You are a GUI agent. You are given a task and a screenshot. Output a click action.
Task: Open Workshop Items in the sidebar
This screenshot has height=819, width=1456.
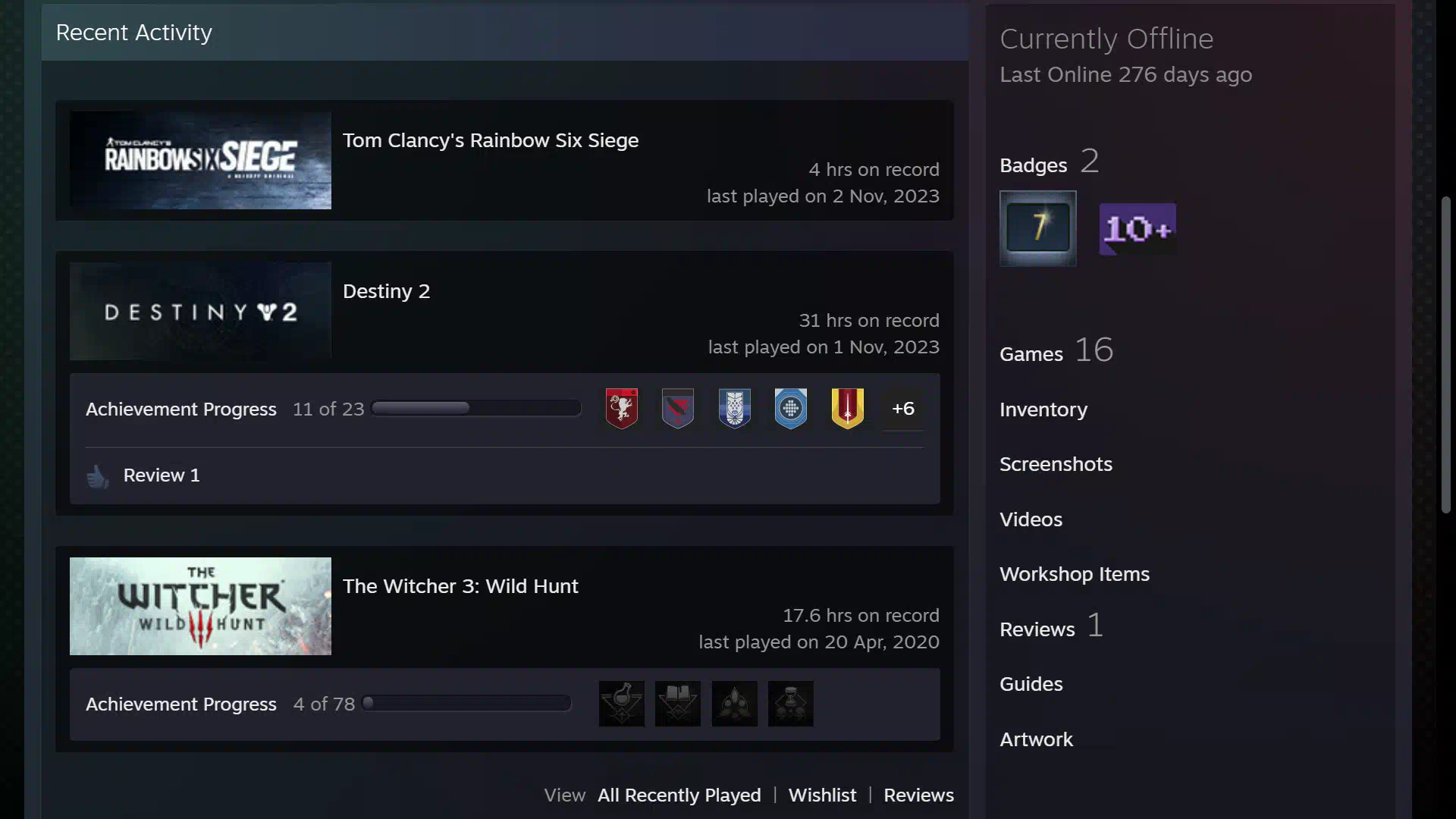pyautogui.click(x=1075, y=575)
